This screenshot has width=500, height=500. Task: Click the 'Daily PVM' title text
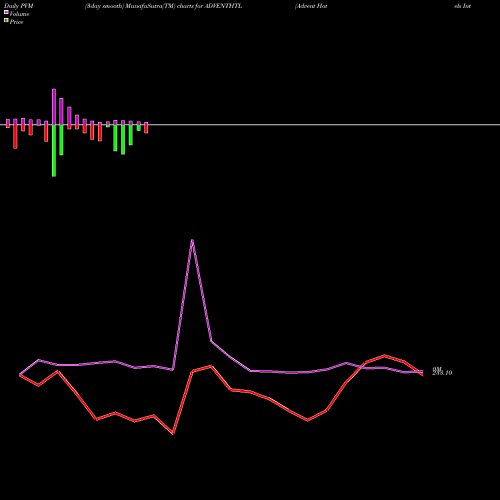[19, 6]
